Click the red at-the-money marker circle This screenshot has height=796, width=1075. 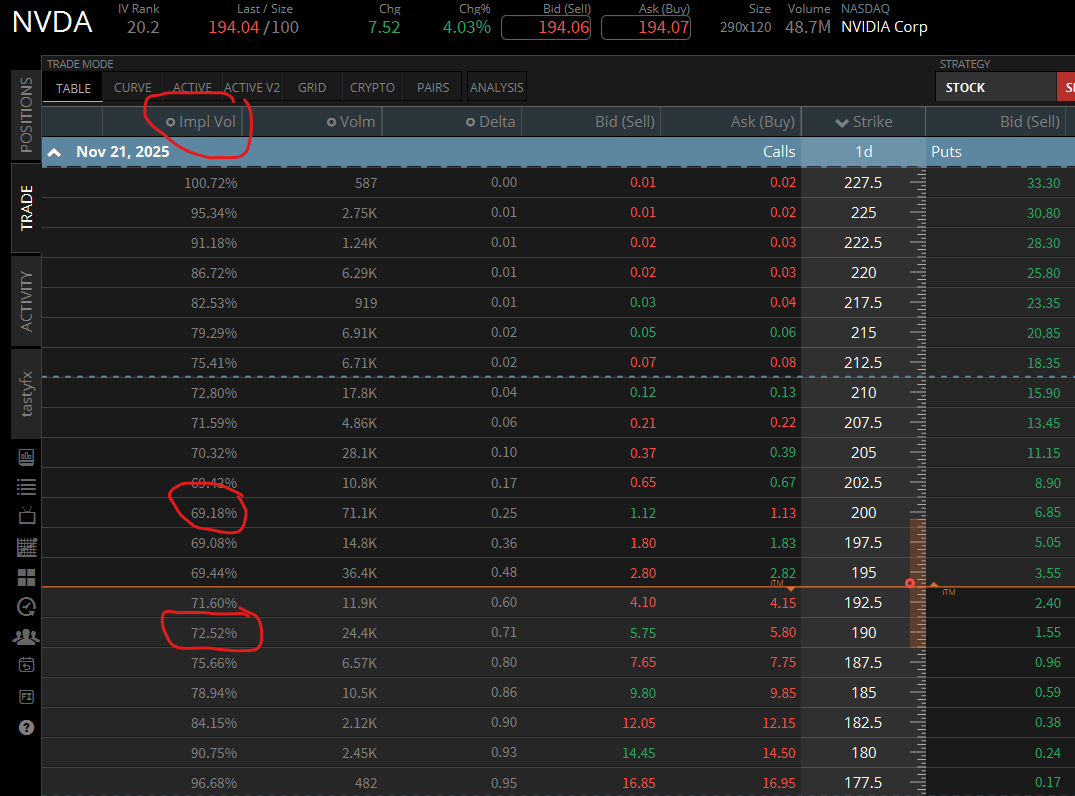[x=910, y=583]
